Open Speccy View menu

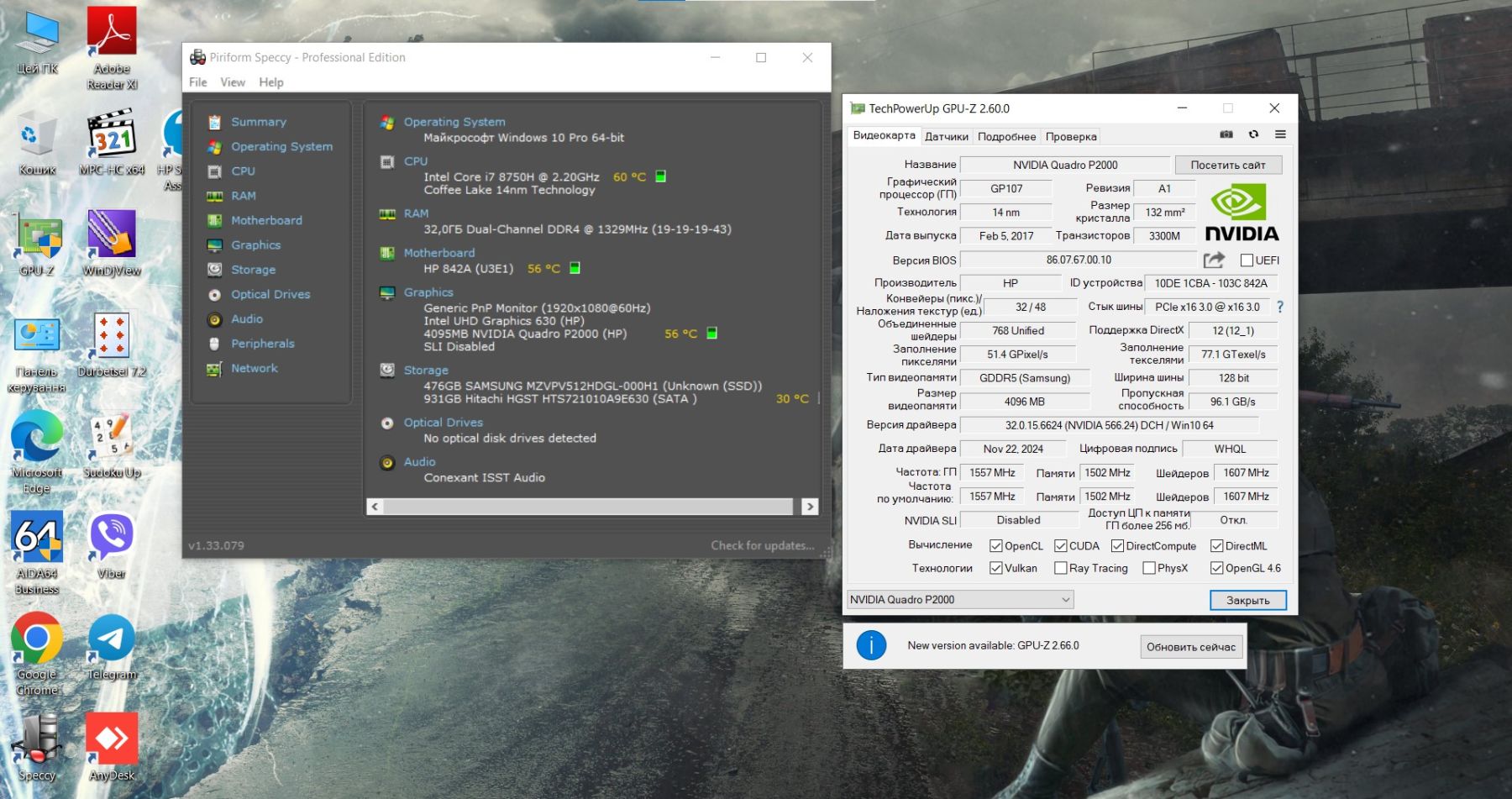coord(233,82)
